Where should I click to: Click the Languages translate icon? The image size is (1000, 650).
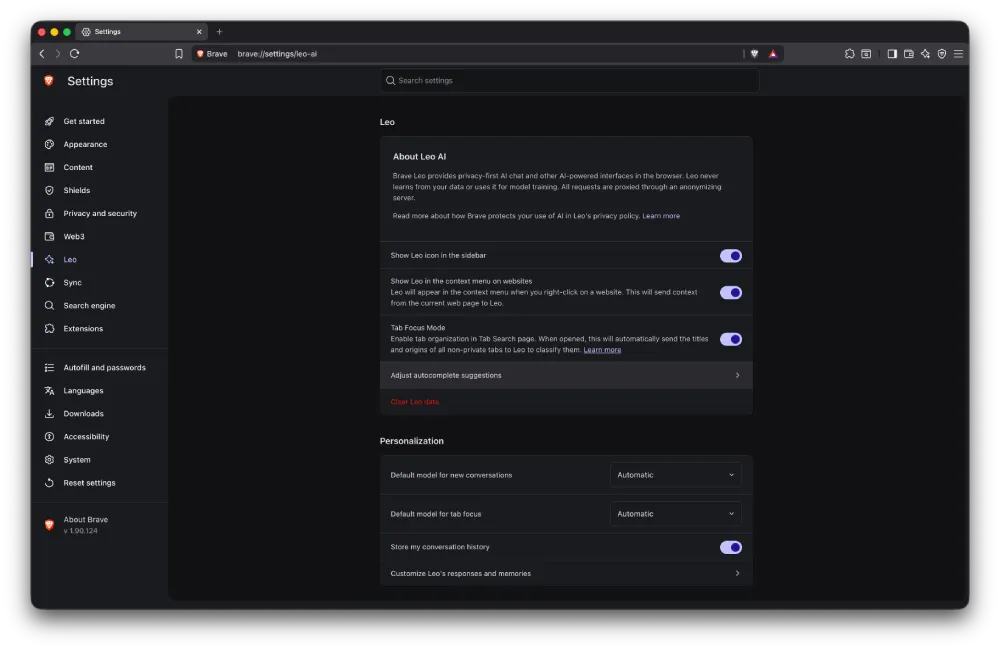tap(49, 390)
